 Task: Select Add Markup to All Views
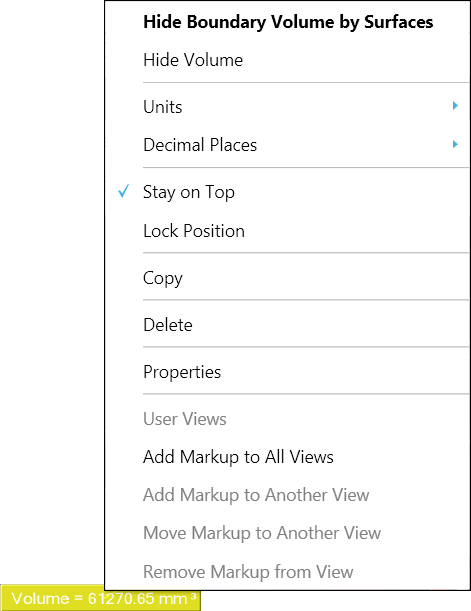287,457
